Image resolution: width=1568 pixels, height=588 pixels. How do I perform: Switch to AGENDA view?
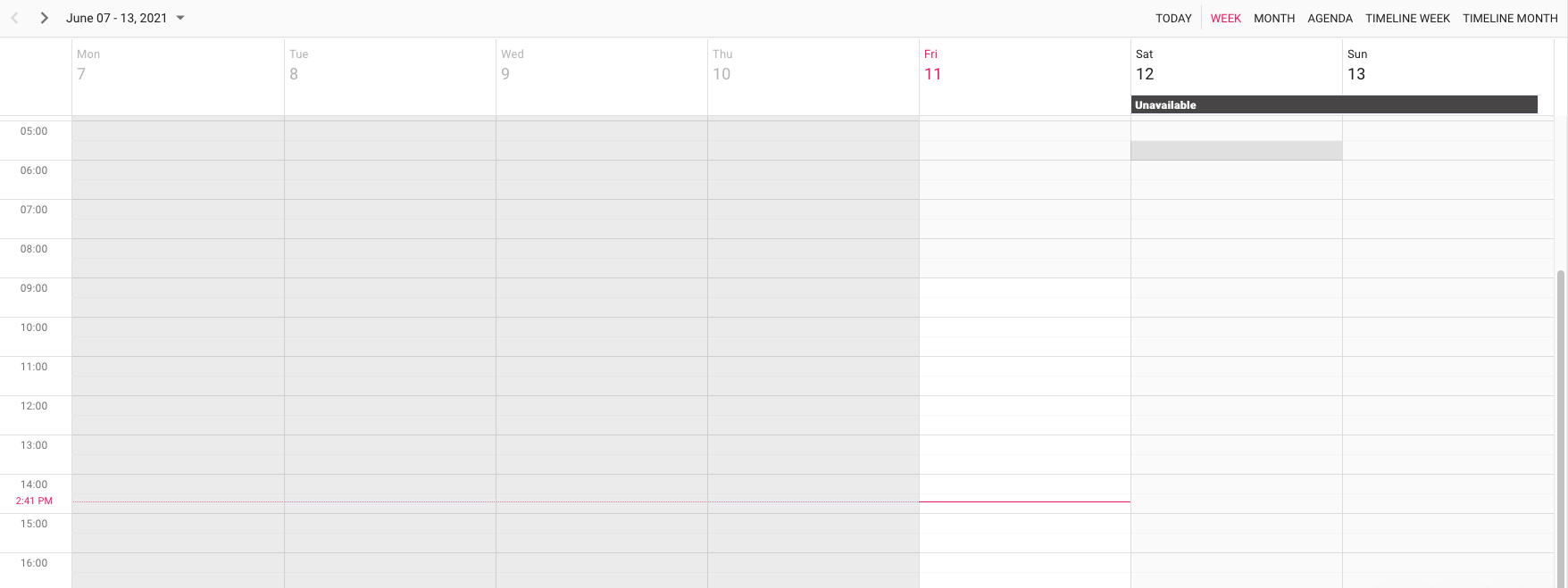pos(1330,18)
